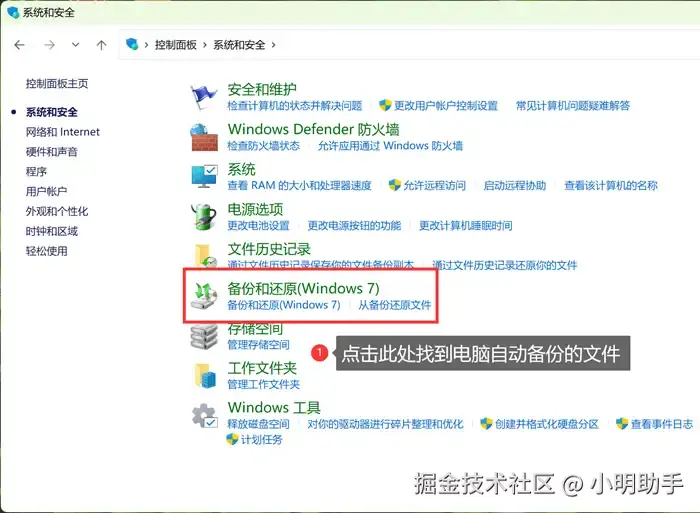Click the Back navigation arrow
The height and width of the screenshot is (513, 700).
click(19, 45)
